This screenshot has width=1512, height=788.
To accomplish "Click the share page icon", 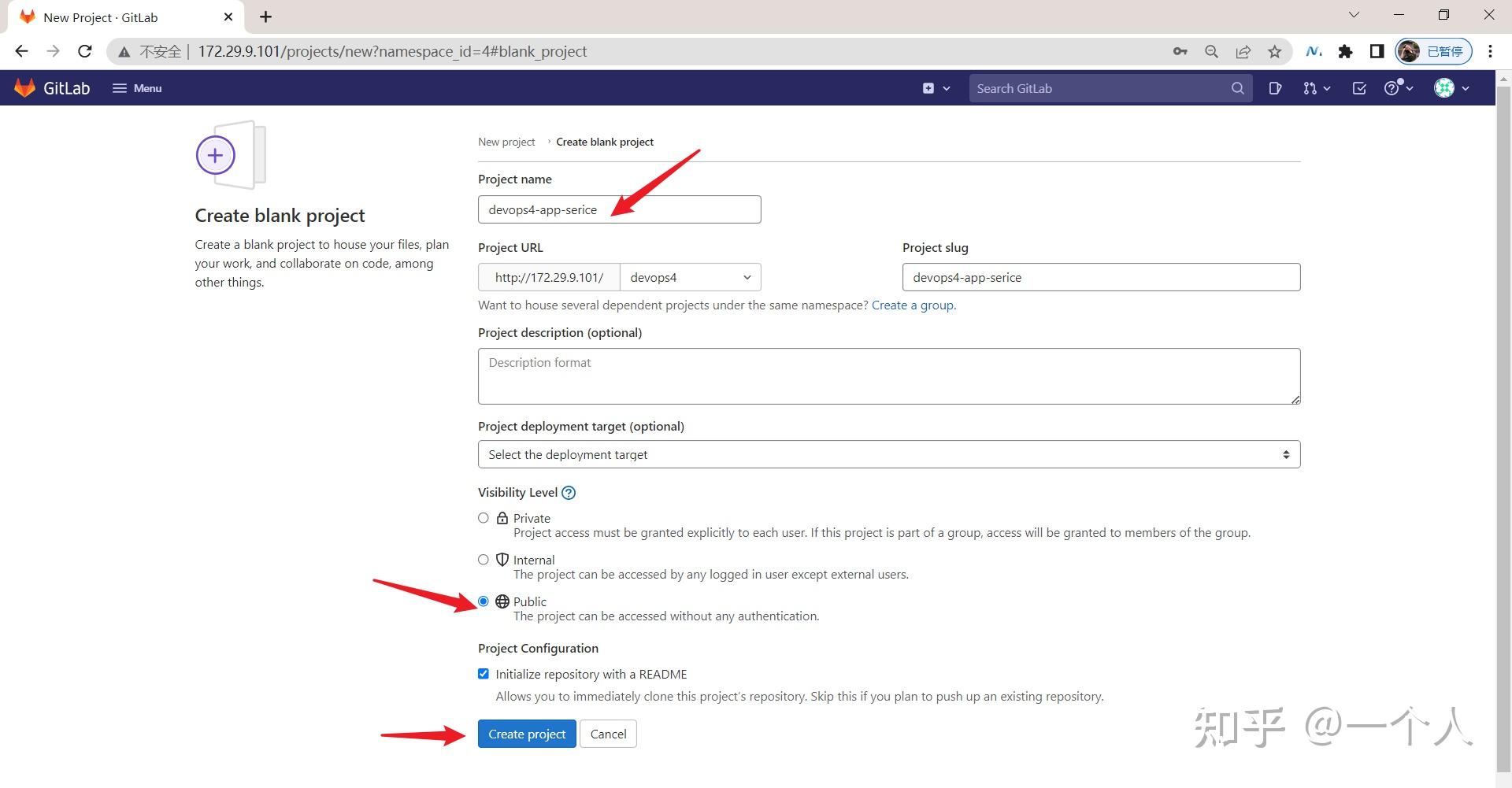I will 1243,51.
